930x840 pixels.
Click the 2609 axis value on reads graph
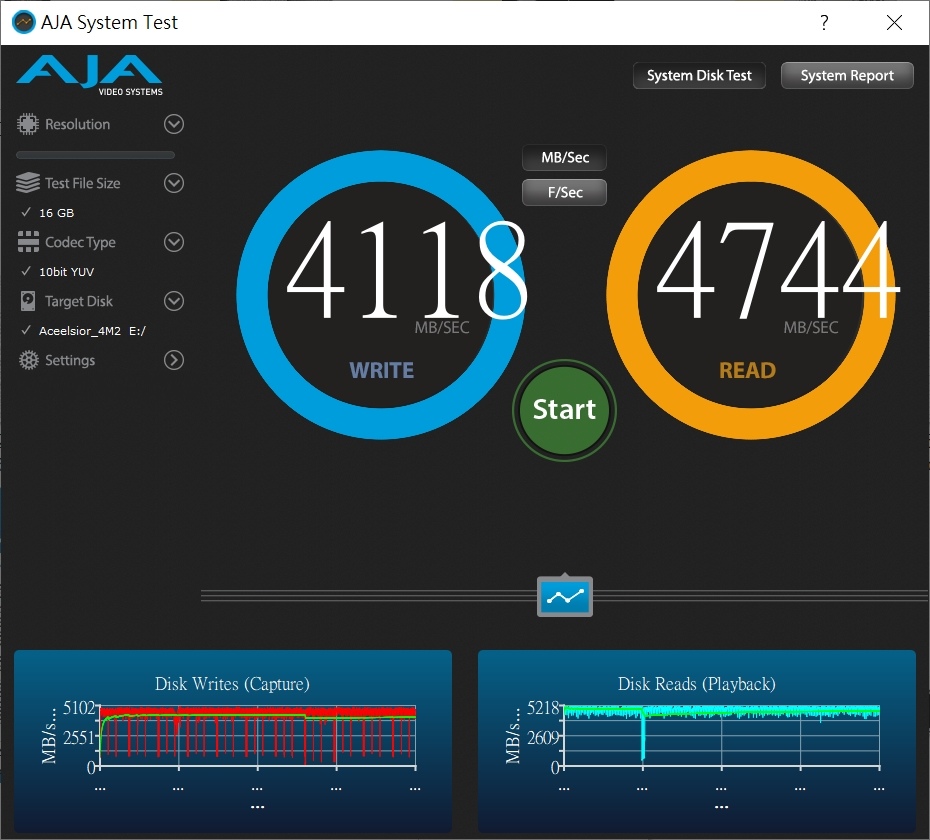click(x=543, y=738)
